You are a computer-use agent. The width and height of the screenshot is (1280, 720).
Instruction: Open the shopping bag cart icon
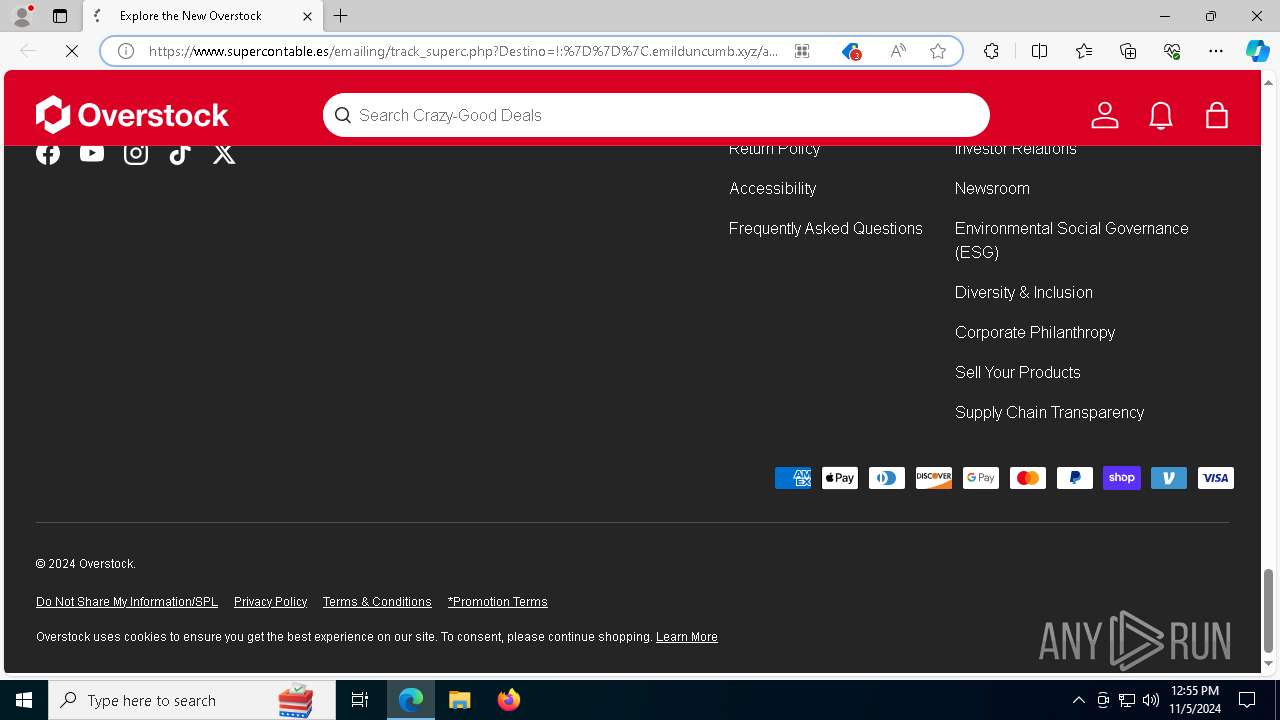1217,115
